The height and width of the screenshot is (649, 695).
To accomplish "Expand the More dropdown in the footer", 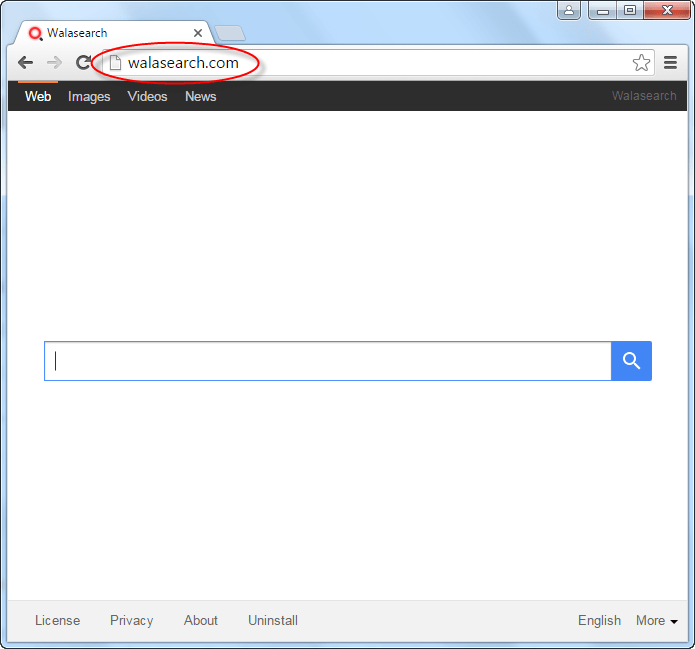I will (656, 620).
